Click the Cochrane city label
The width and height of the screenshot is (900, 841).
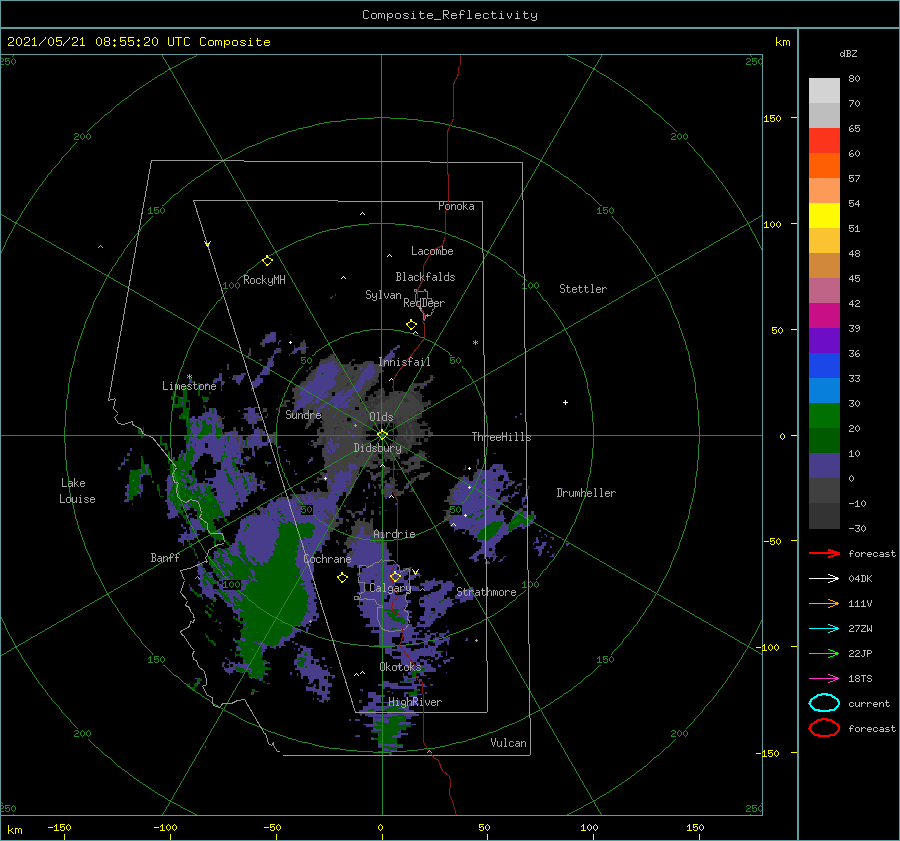pyautogui.click(x=327, y=559)
